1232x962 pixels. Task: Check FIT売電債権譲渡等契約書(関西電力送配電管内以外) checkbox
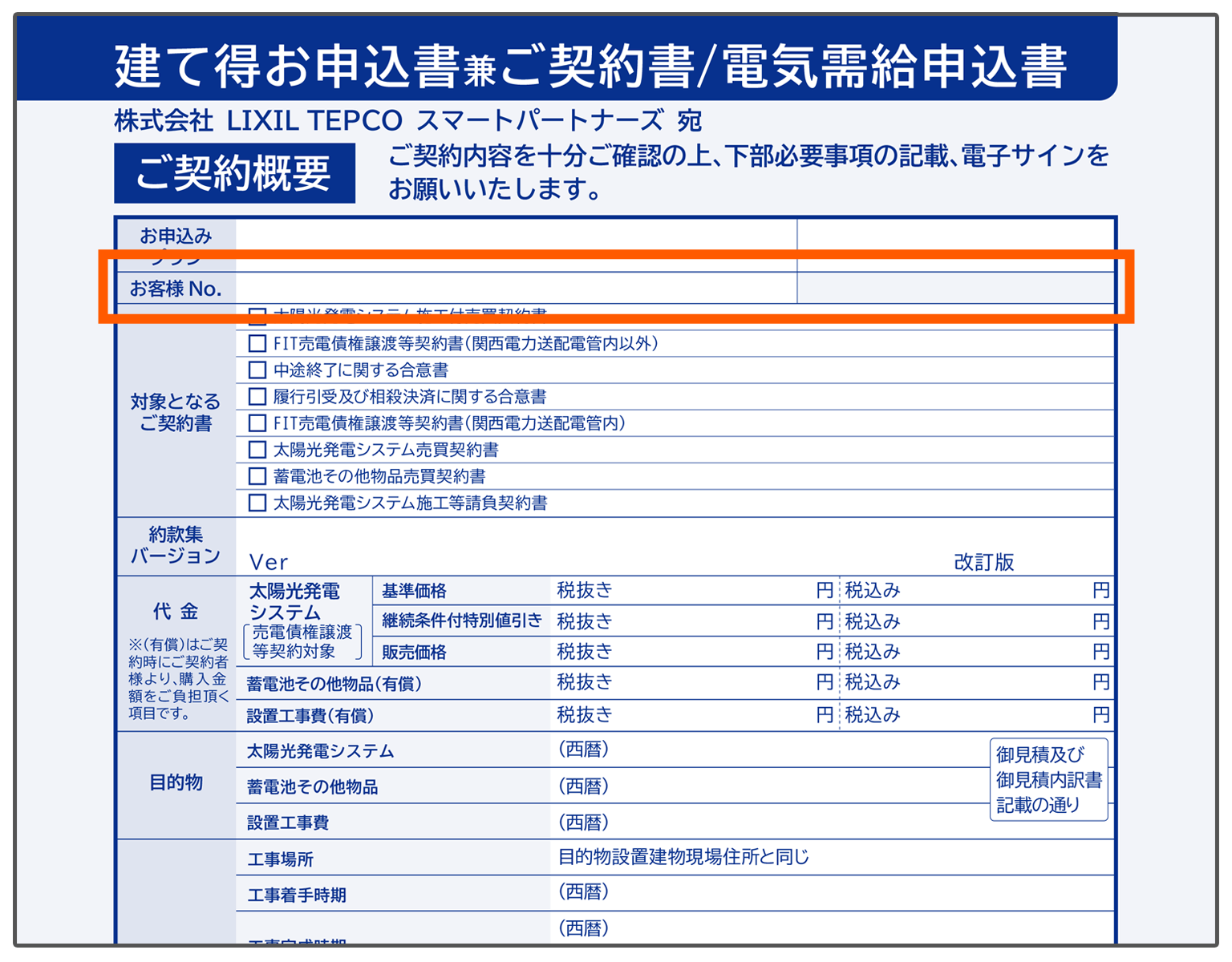pos(257,344)
